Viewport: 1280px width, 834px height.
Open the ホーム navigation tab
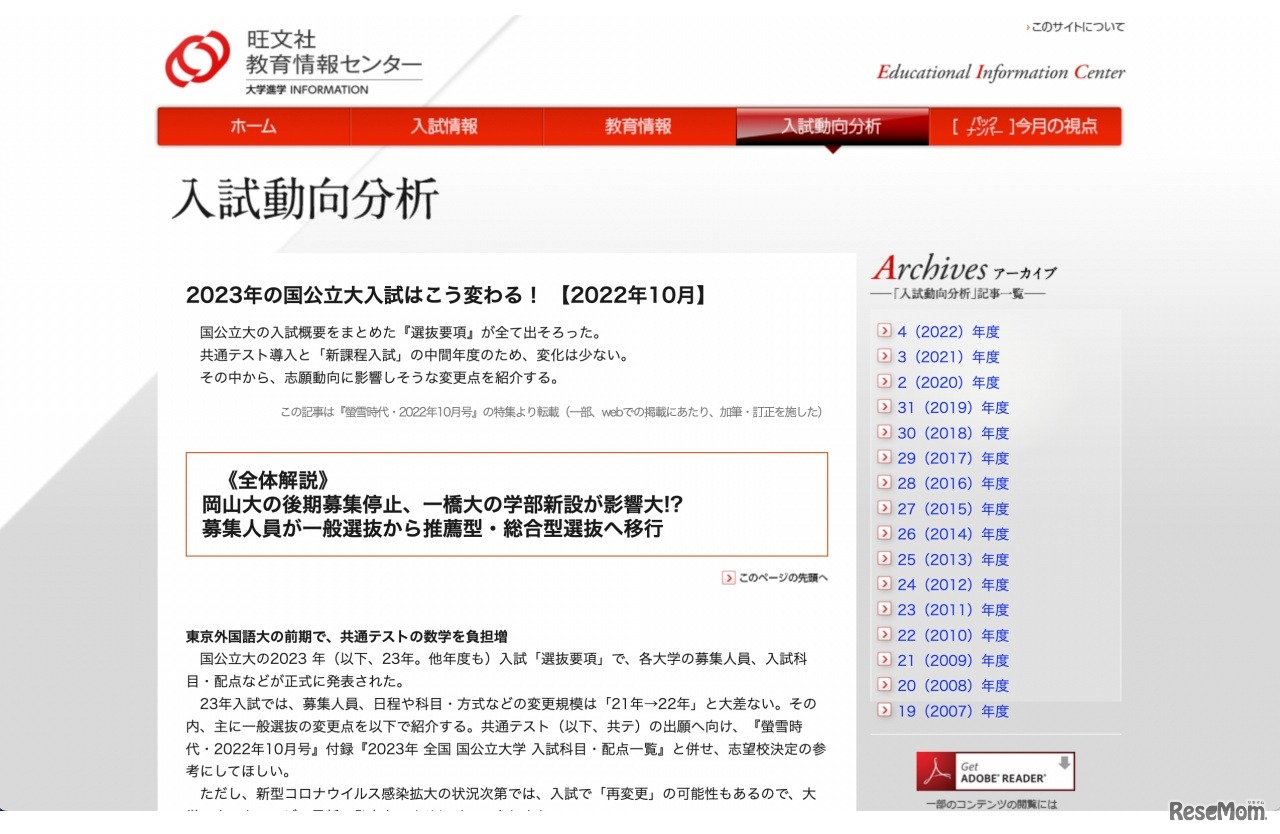(x=253, y=126)
